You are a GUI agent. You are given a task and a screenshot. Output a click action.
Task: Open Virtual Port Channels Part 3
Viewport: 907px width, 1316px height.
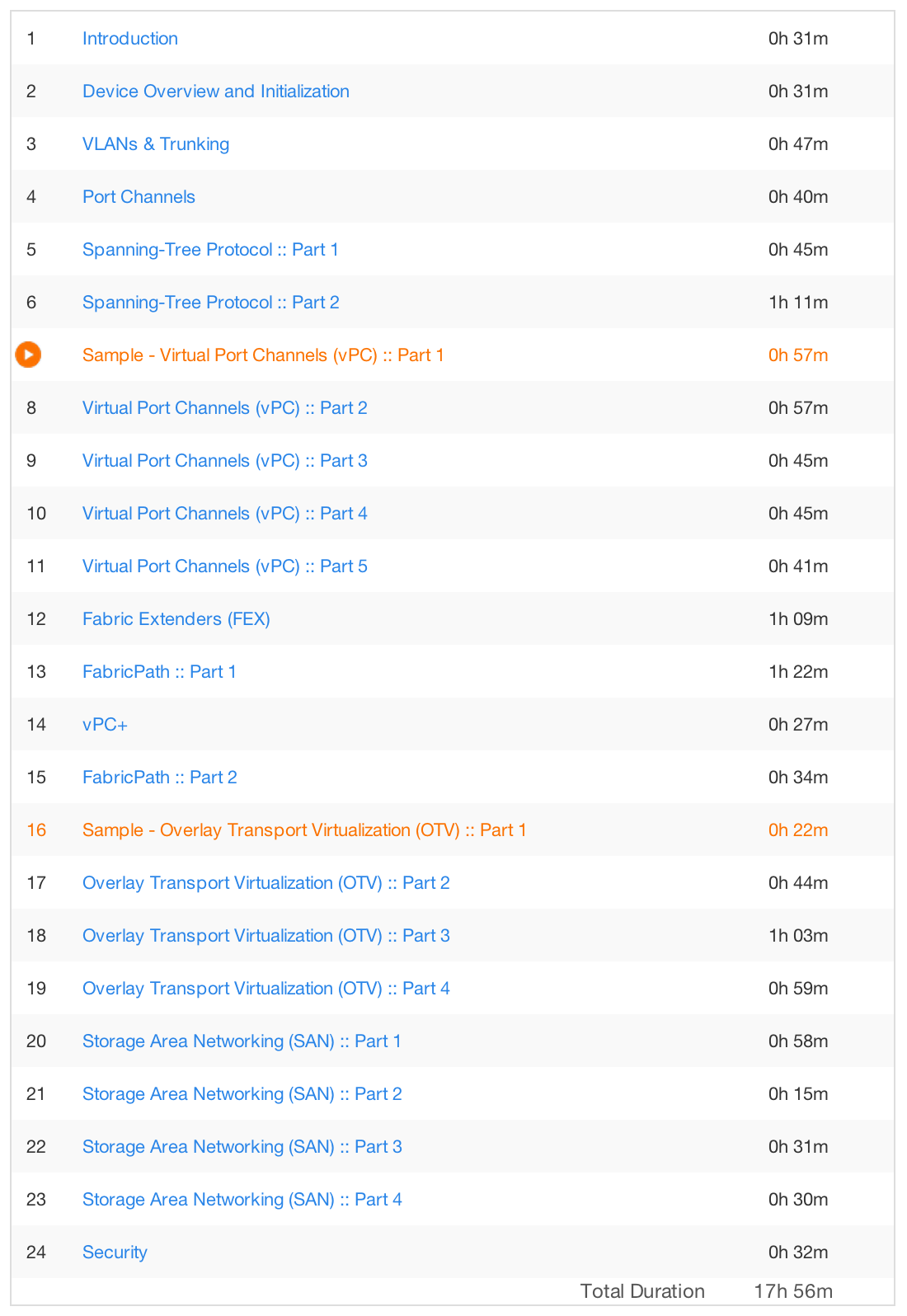225,460
